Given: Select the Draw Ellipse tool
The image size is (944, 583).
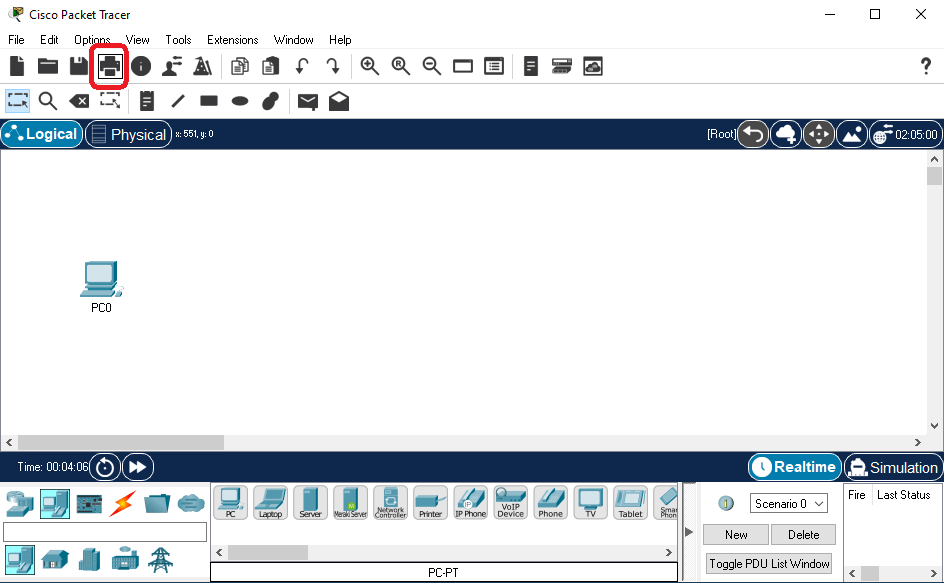Looking at the screenshot, I should coord(240,101).
